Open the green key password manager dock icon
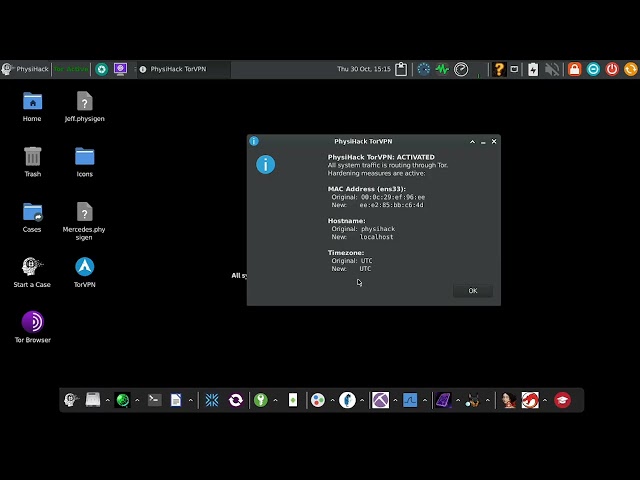Screen dimensions: 640x480 (x=260, y=400)
